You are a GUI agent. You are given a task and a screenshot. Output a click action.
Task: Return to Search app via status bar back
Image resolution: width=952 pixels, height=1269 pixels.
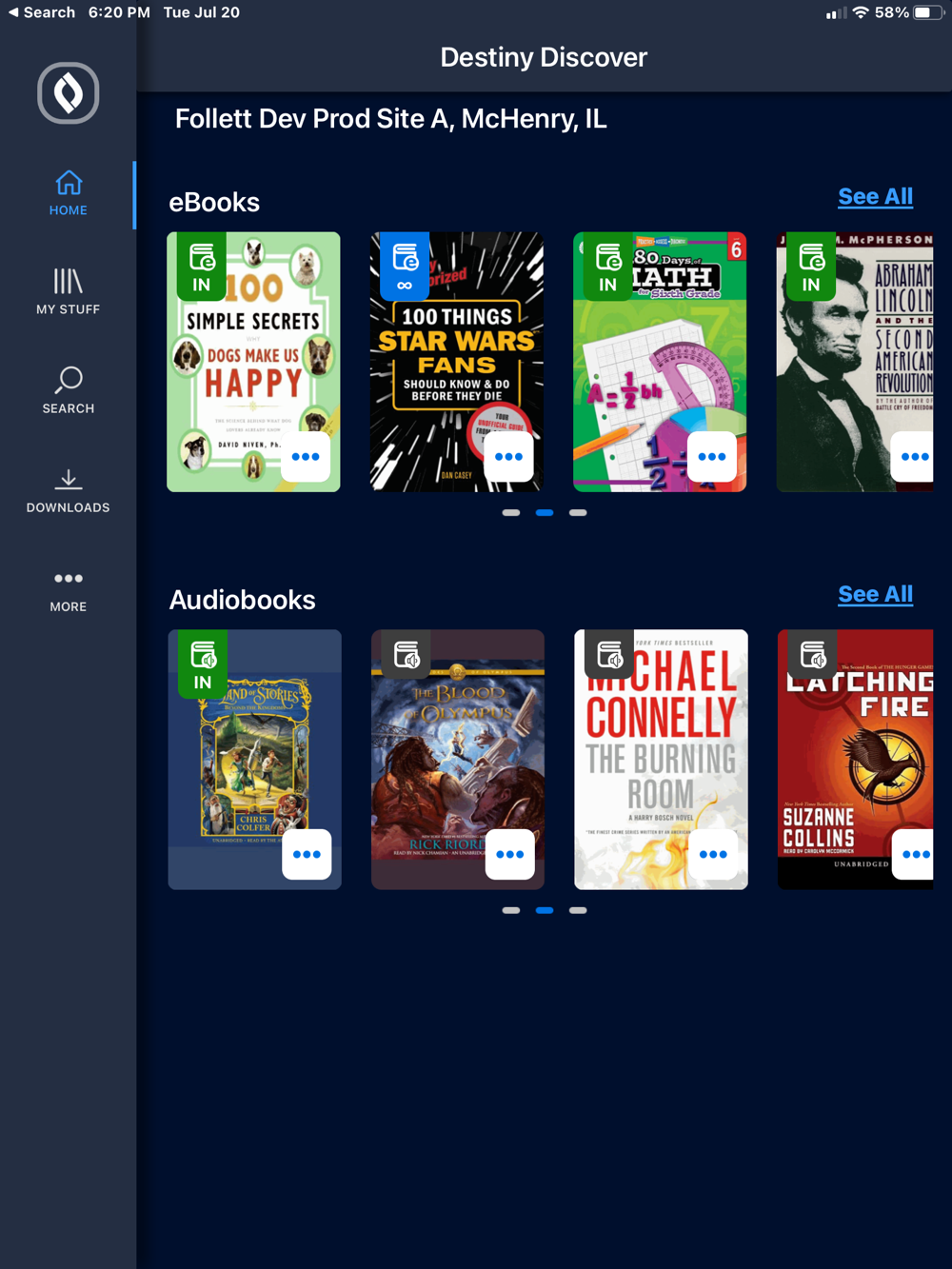[42, 12]
